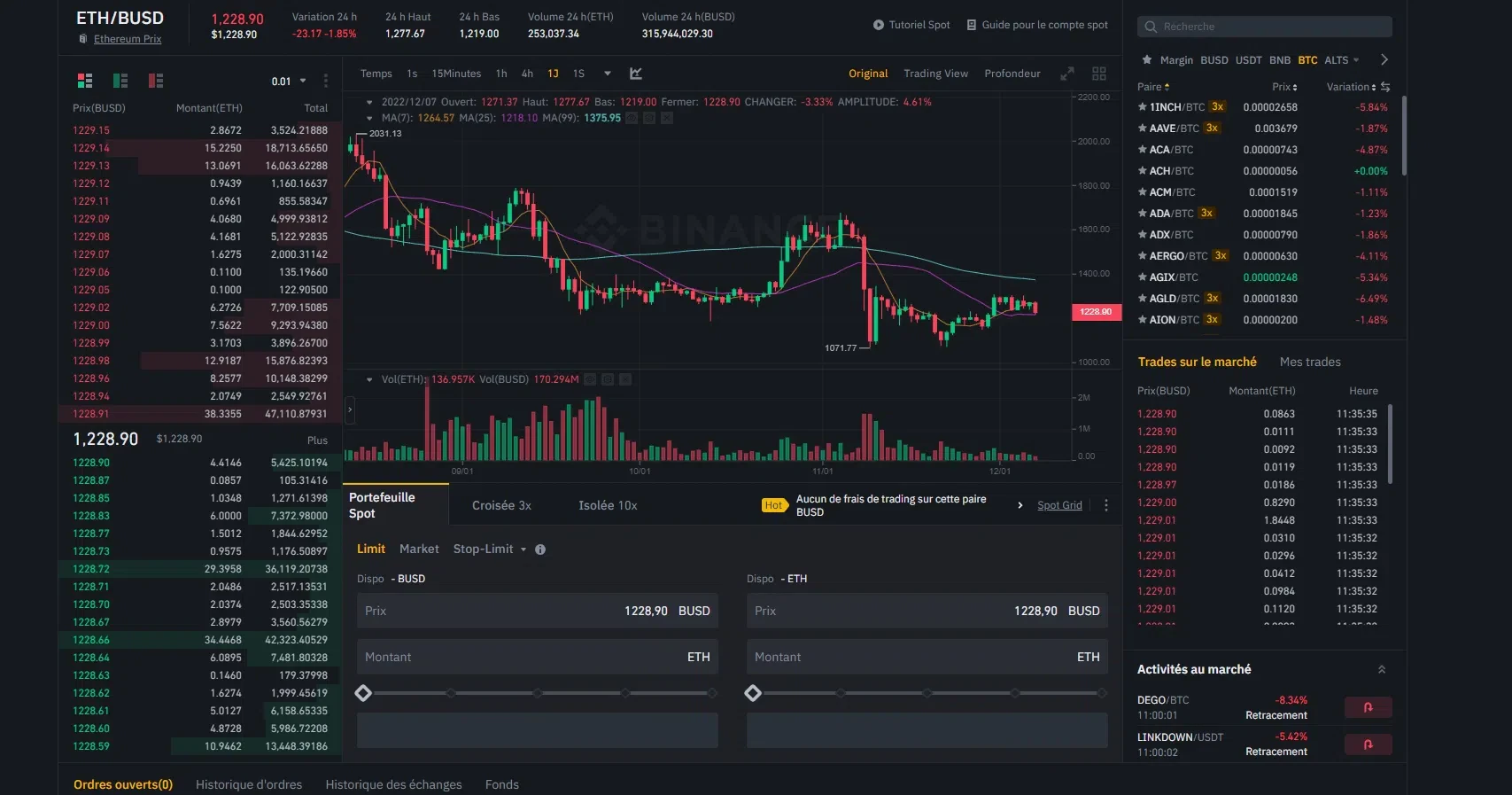Collapse the OHLC candle info line

click(x=369, y=103)
